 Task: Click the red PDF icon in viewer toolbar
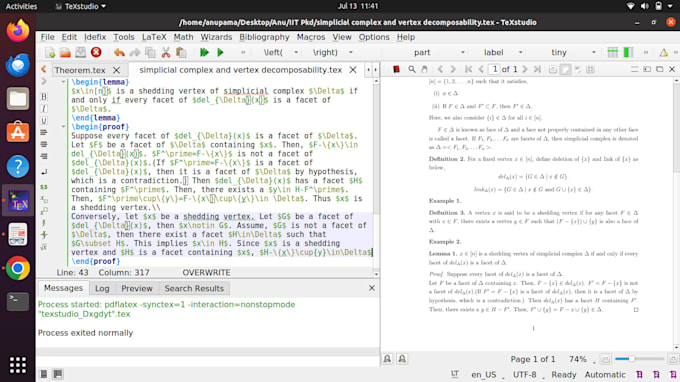pos(396,69)
